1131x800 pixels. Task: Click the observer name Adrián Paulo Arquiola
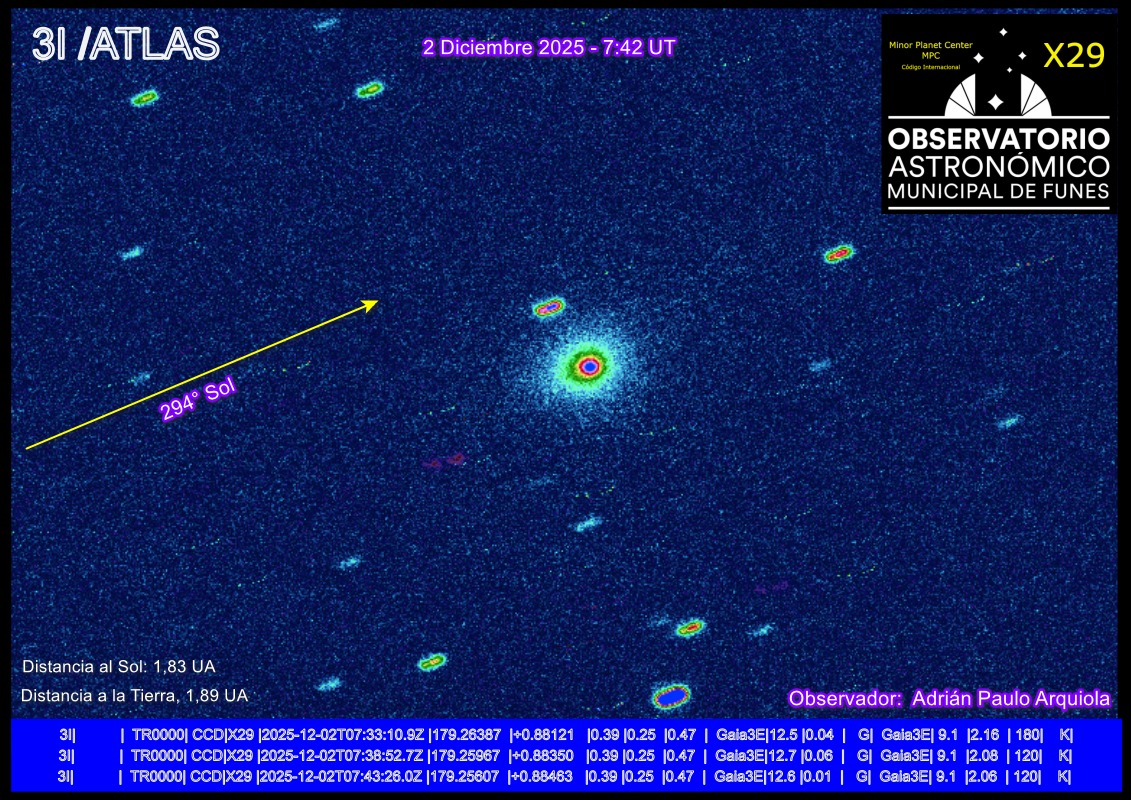click(x=1011, y=697)
